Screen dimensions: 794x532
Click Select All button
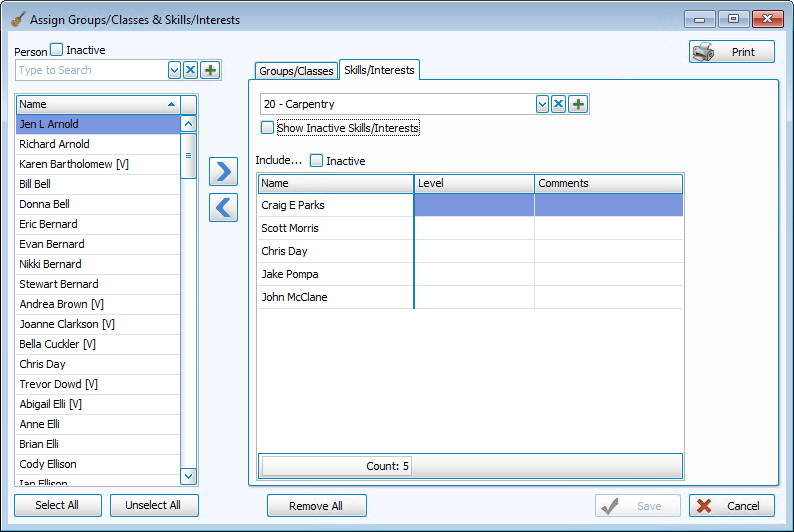tap(58, 505)
